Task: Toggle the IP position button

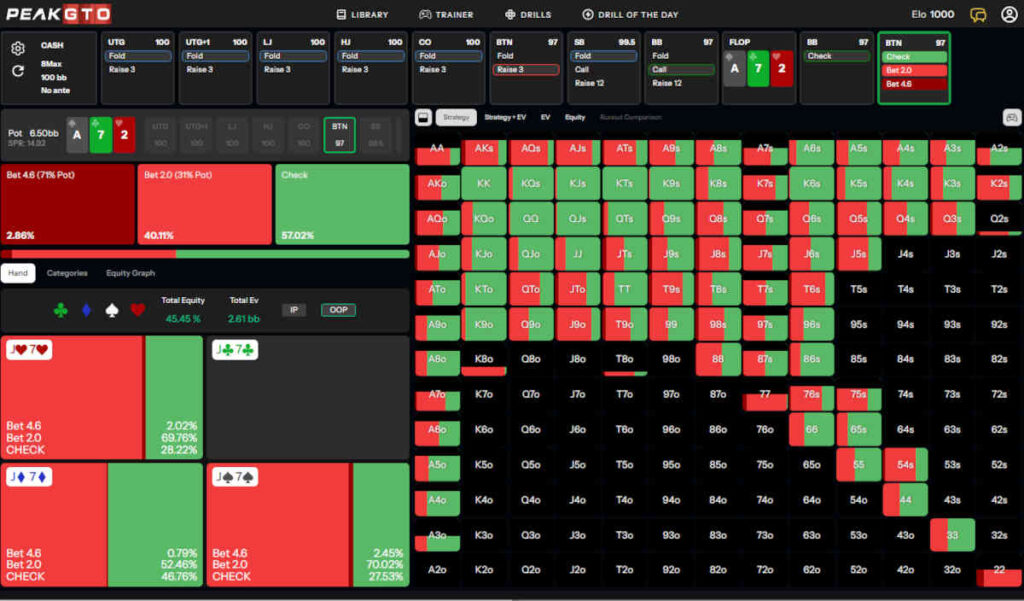Action: pyautogui.click(x=293, y=310)
